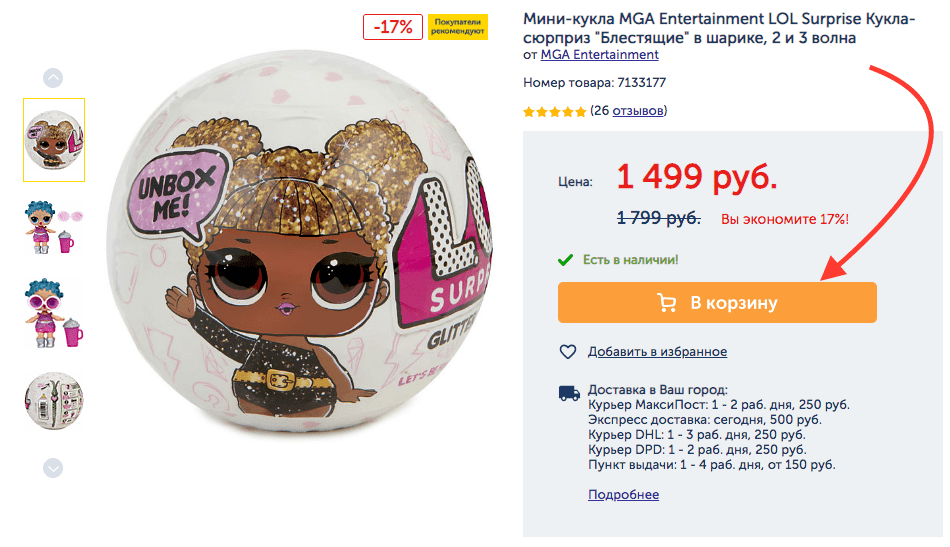This screenshot has height=547, width=950.
Task: Open the 26 отзывов reviews link
Action: tap(638, 110)
